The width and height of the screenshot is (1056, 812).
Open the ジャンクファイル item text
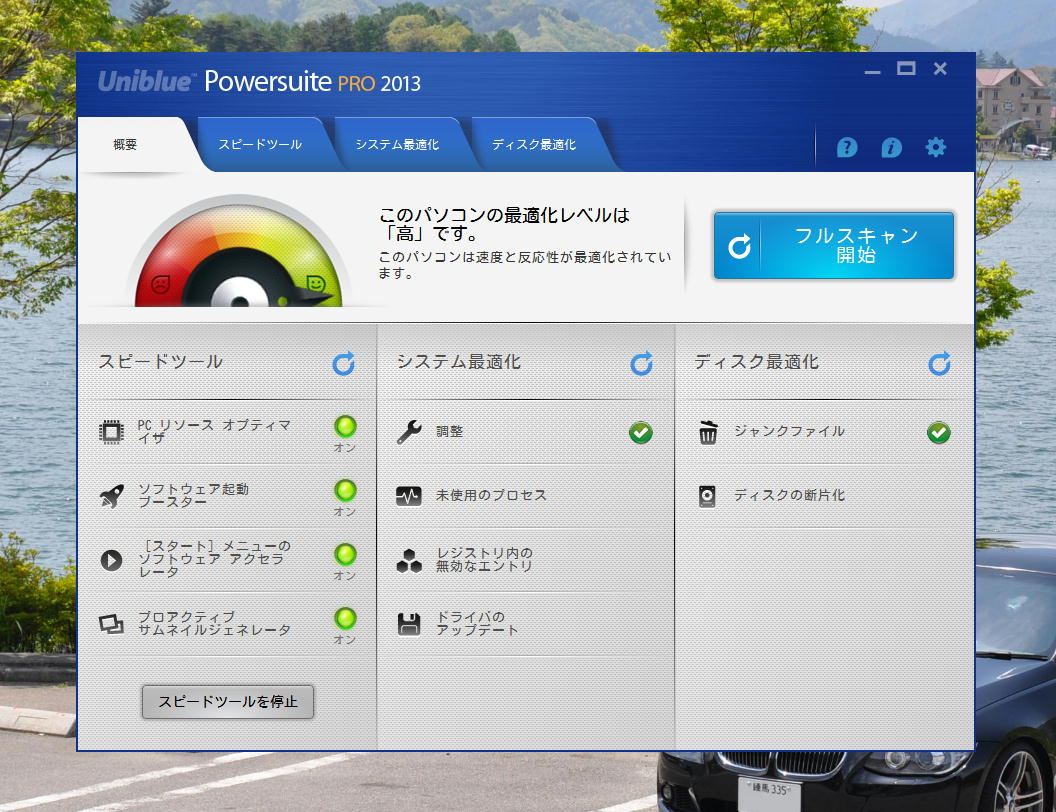(789, 432)
